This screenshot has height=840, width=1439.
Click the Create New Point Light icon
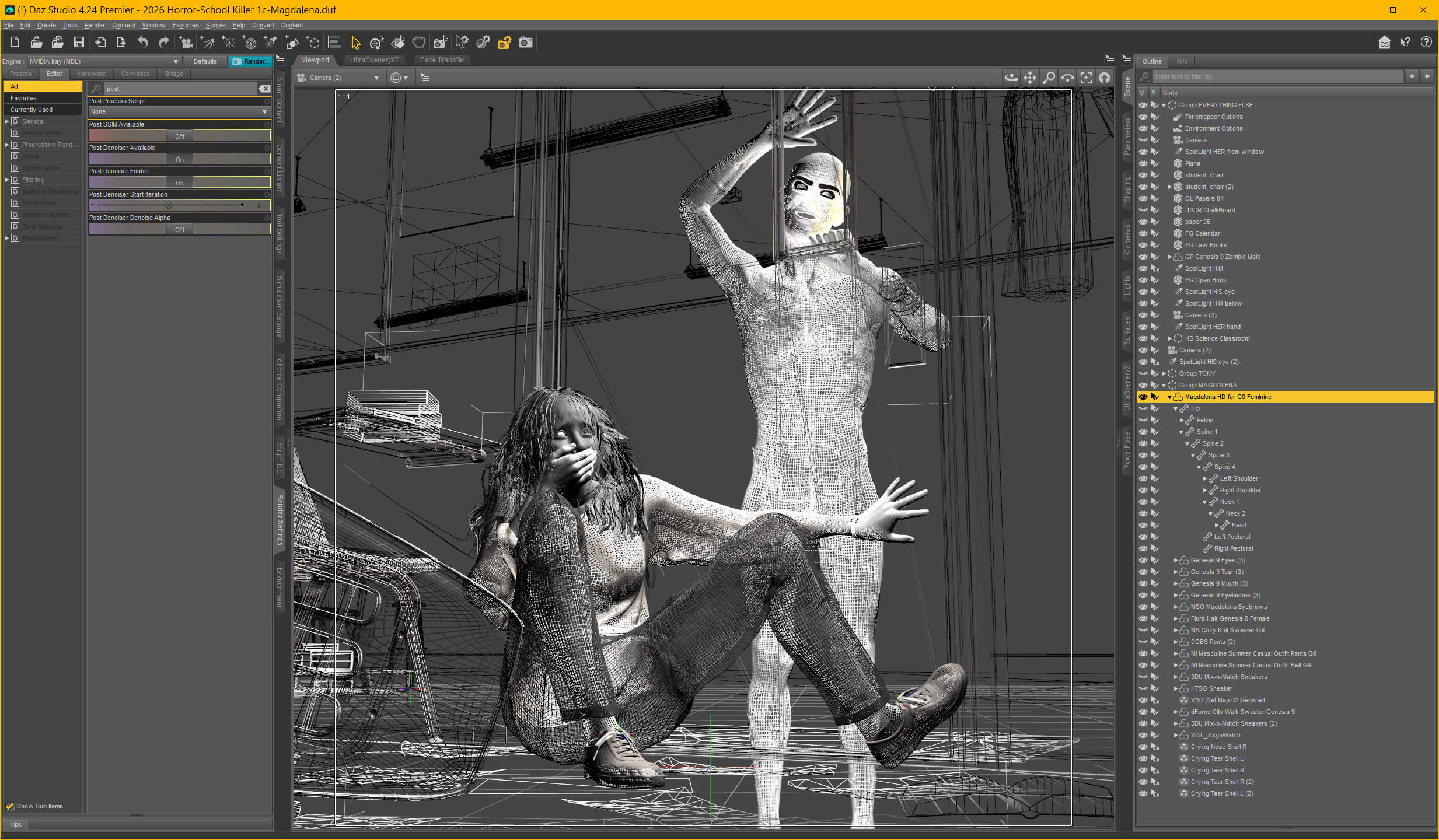pyautogui.click(x=228, y=42)
